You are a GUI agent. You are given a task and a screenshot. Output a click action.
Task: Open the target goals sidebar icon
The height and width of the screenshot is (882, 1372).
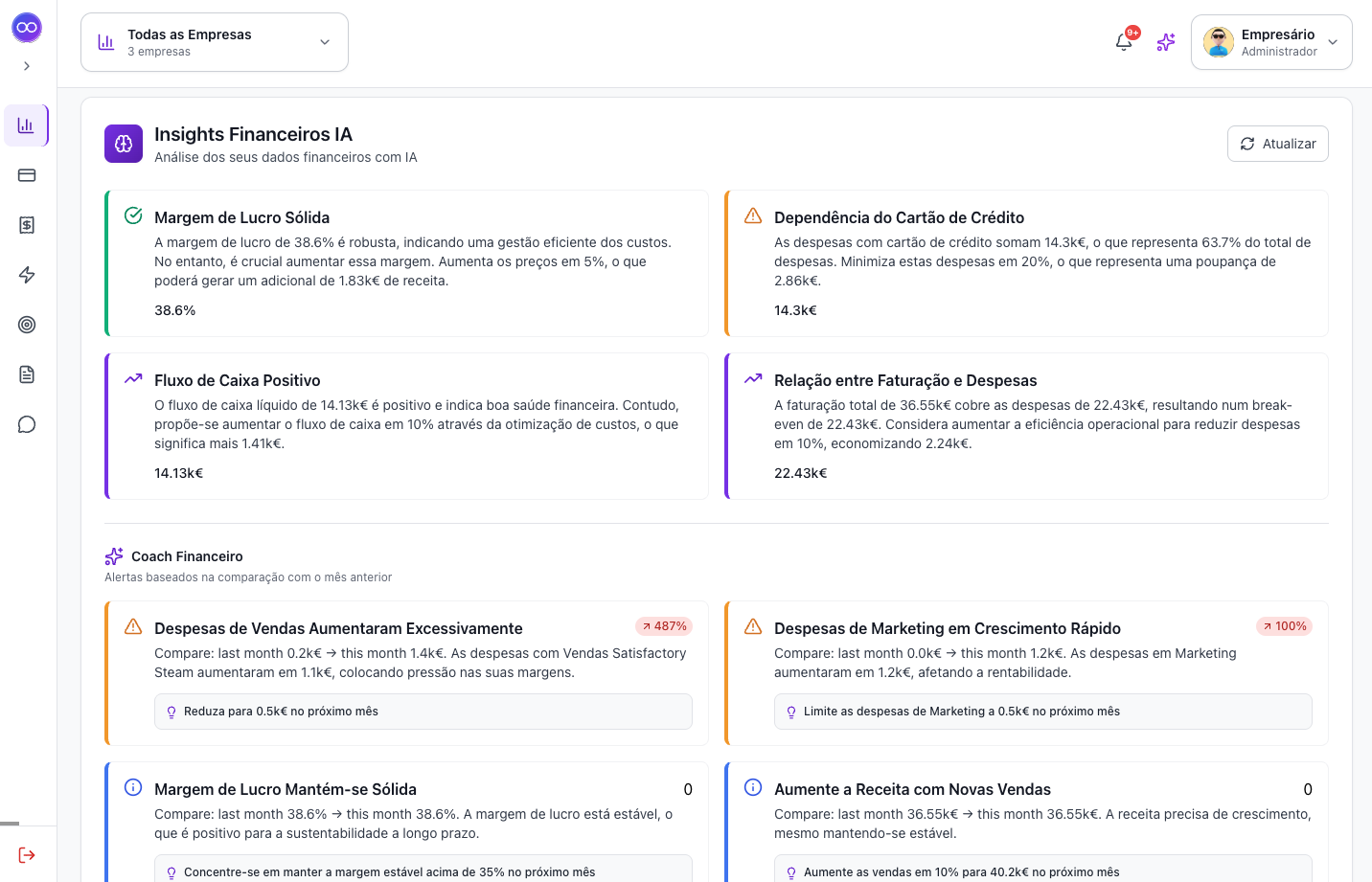click(27, 325)
